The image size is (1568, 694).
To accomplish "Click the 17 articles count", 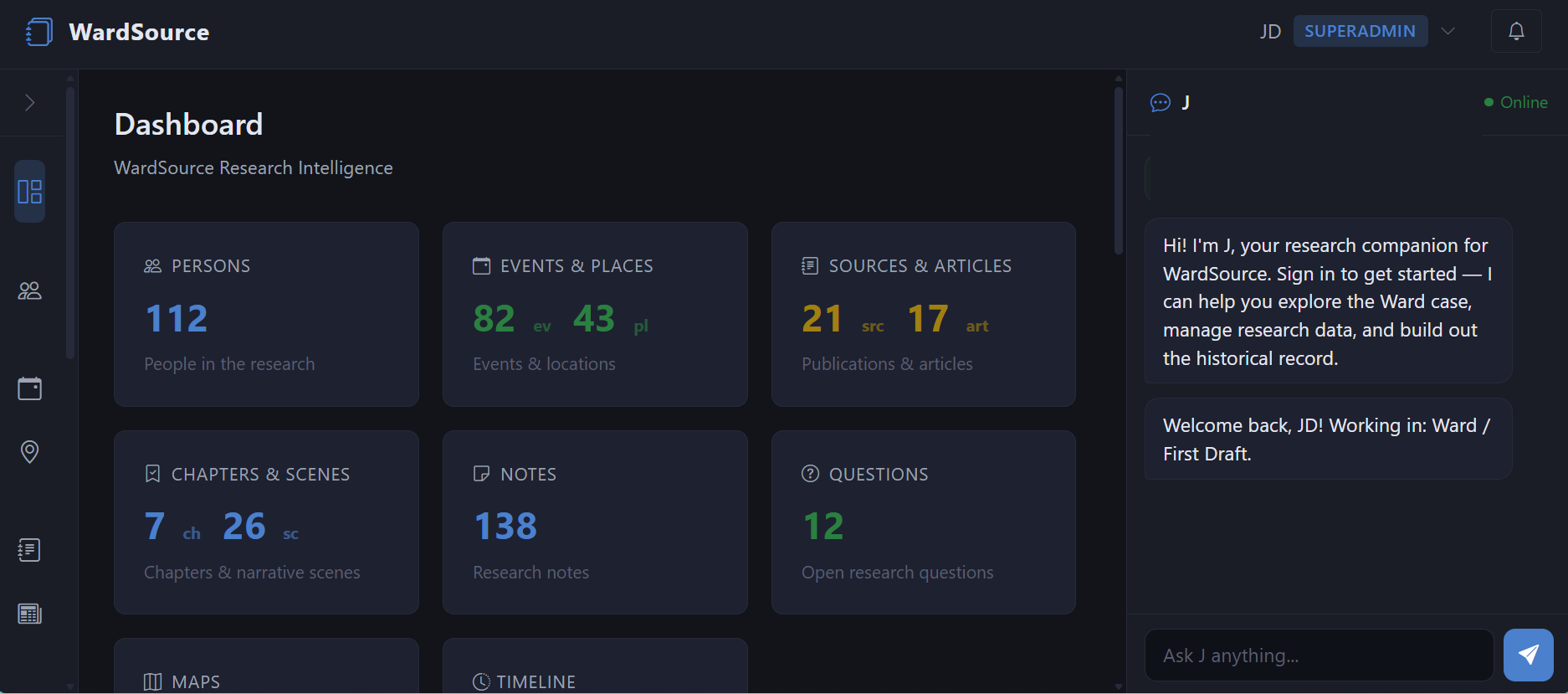I will click(928, 318).
